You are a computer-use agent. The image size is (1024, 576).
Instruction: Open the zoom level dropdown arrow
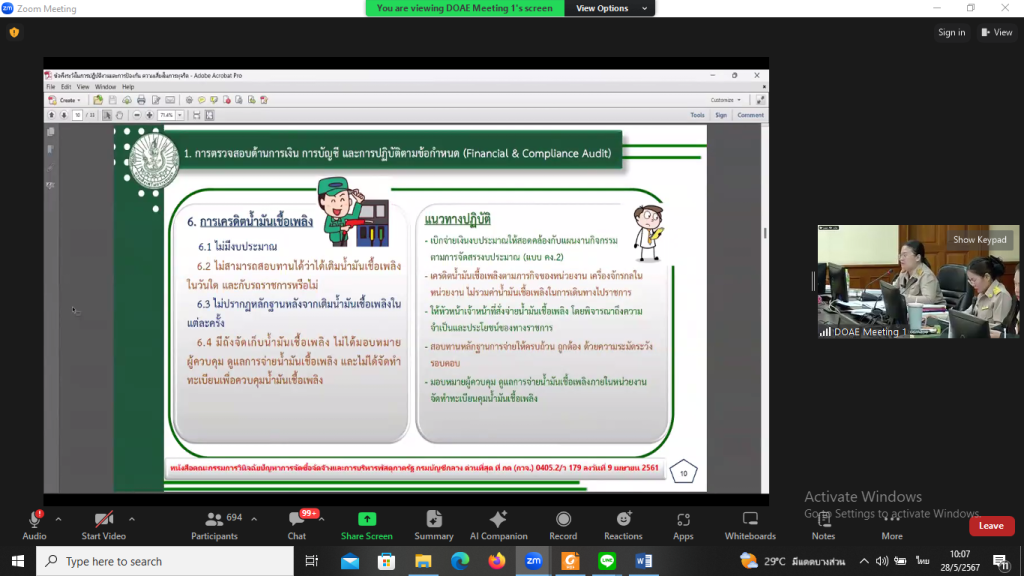click(180, 115)
